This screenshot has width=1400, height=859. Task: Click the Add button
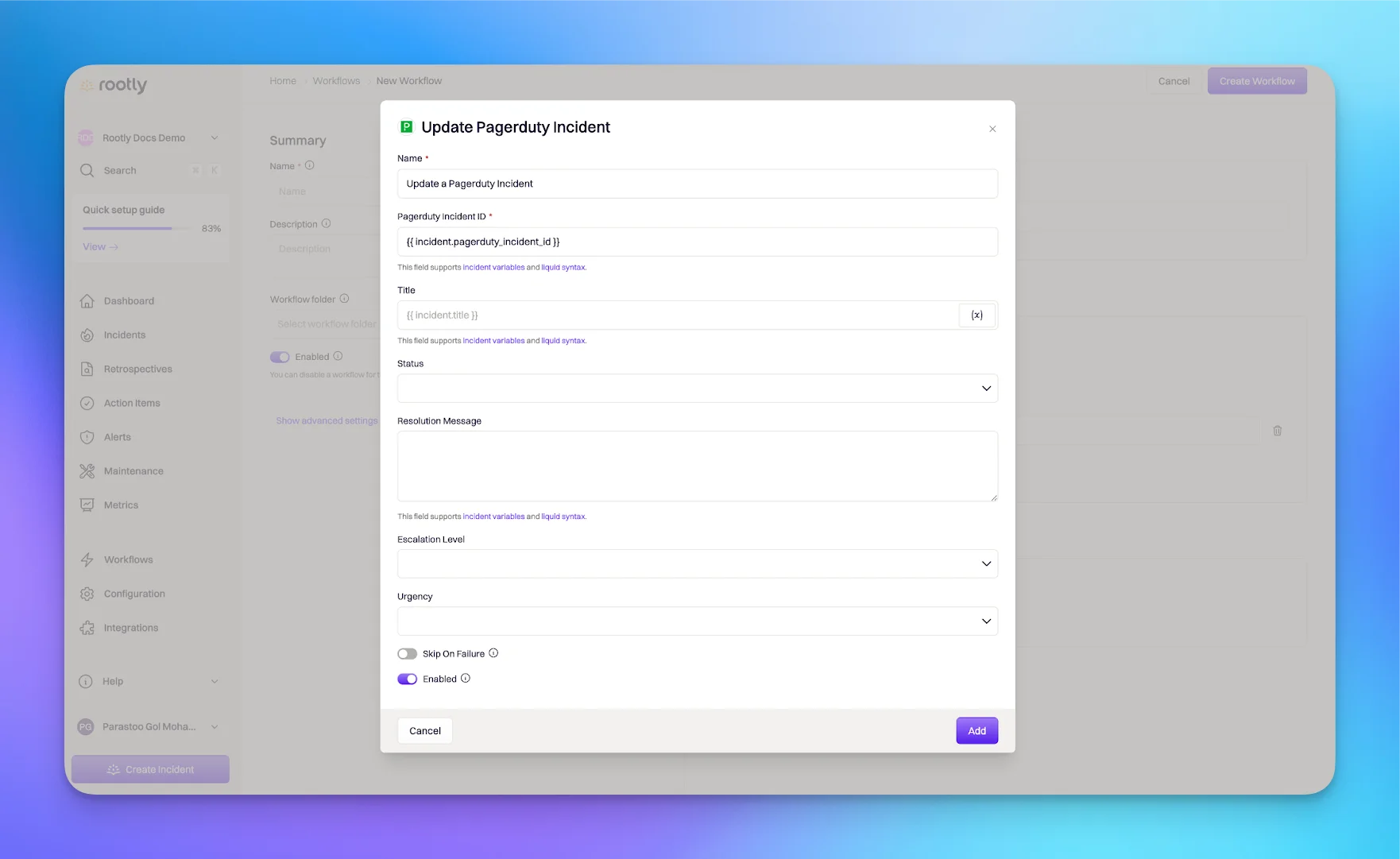point(977,731)
